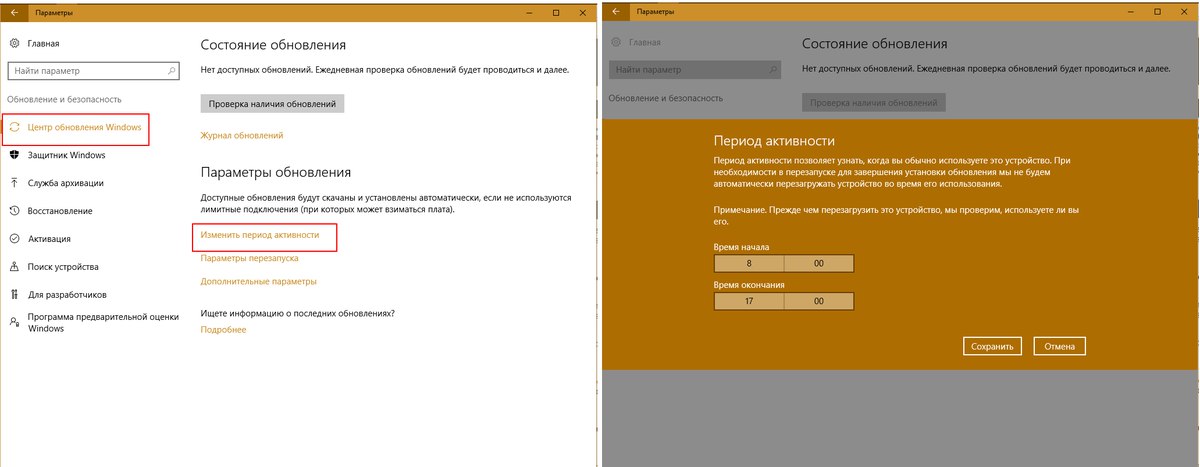Open Поиск устройства section
The width and height of the screenshot is (1200, 467).
pos(63,267)
